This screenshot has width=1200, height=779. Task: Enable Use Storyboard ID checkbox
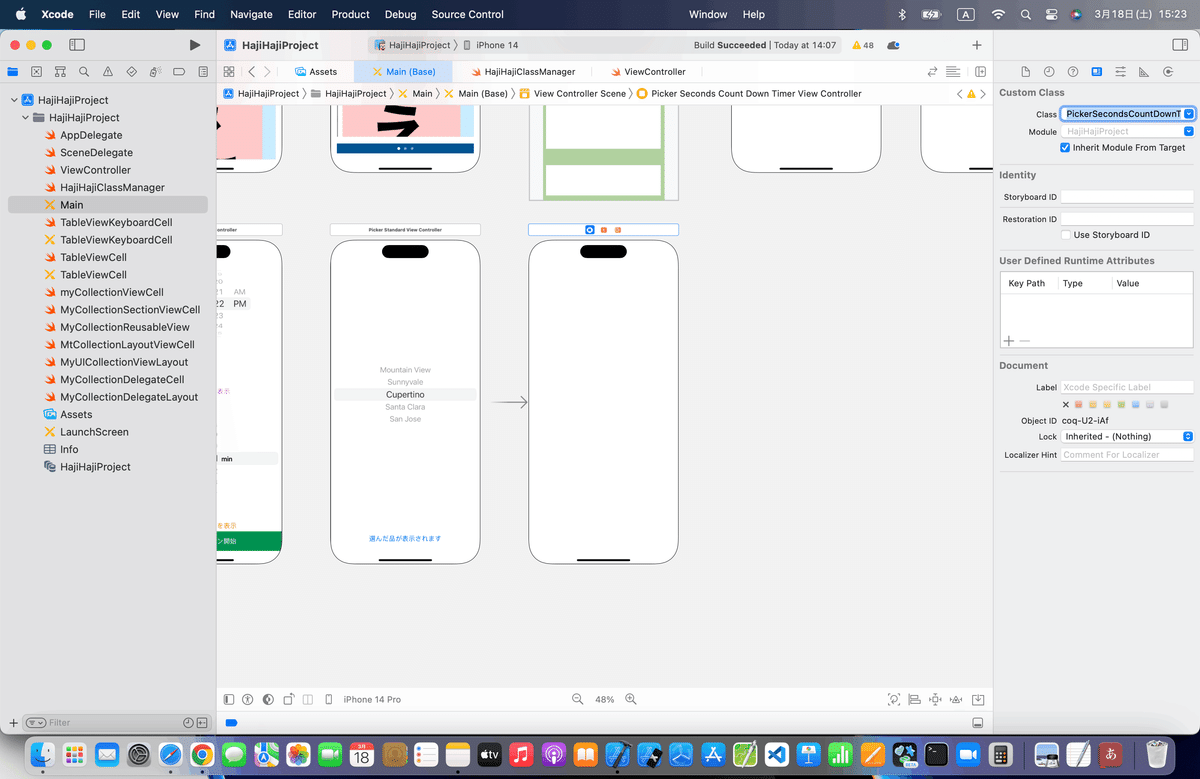(1066, 235)
